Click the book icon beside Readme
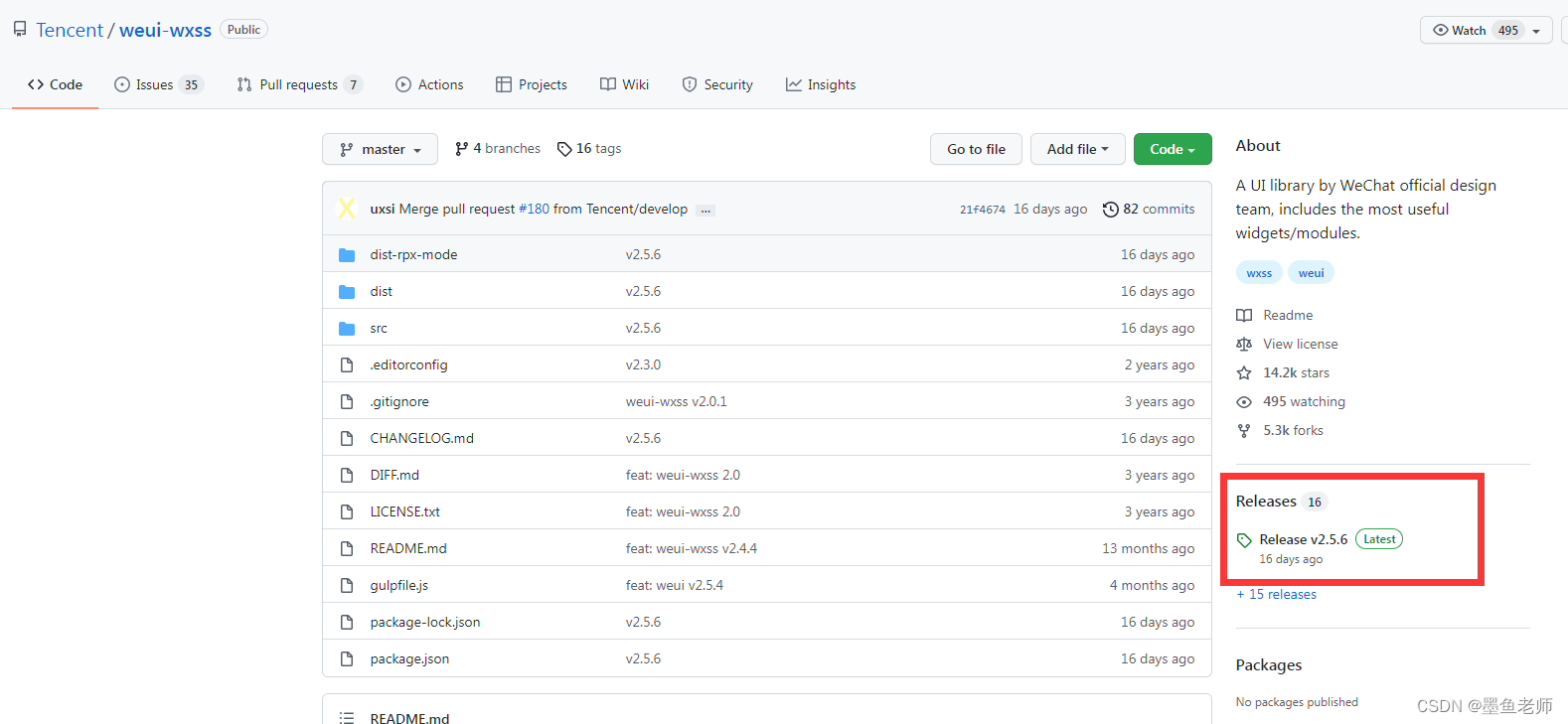 click(1244, 316)
